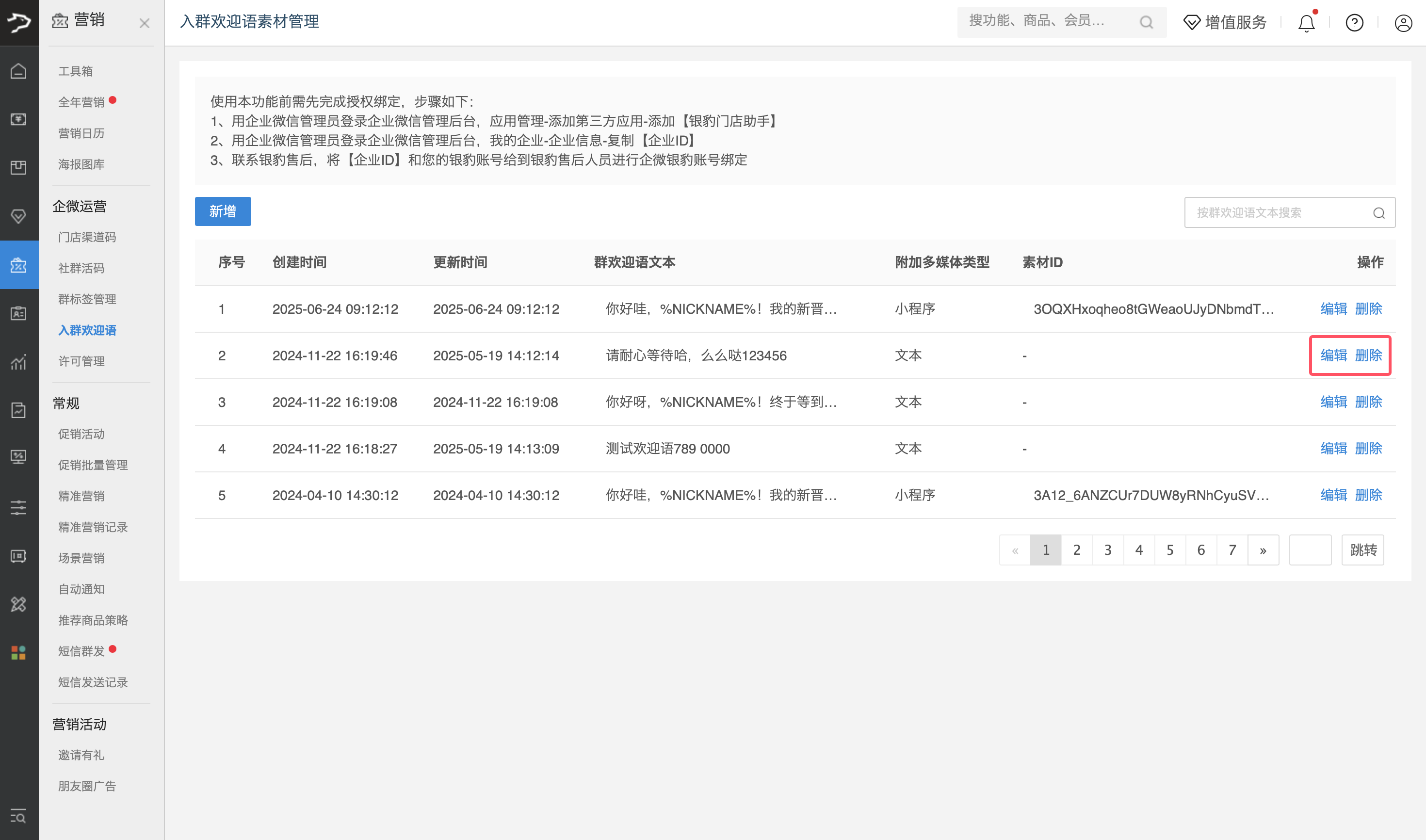
Task: Open 群标签管理 menu item
Action: [87, 299]
